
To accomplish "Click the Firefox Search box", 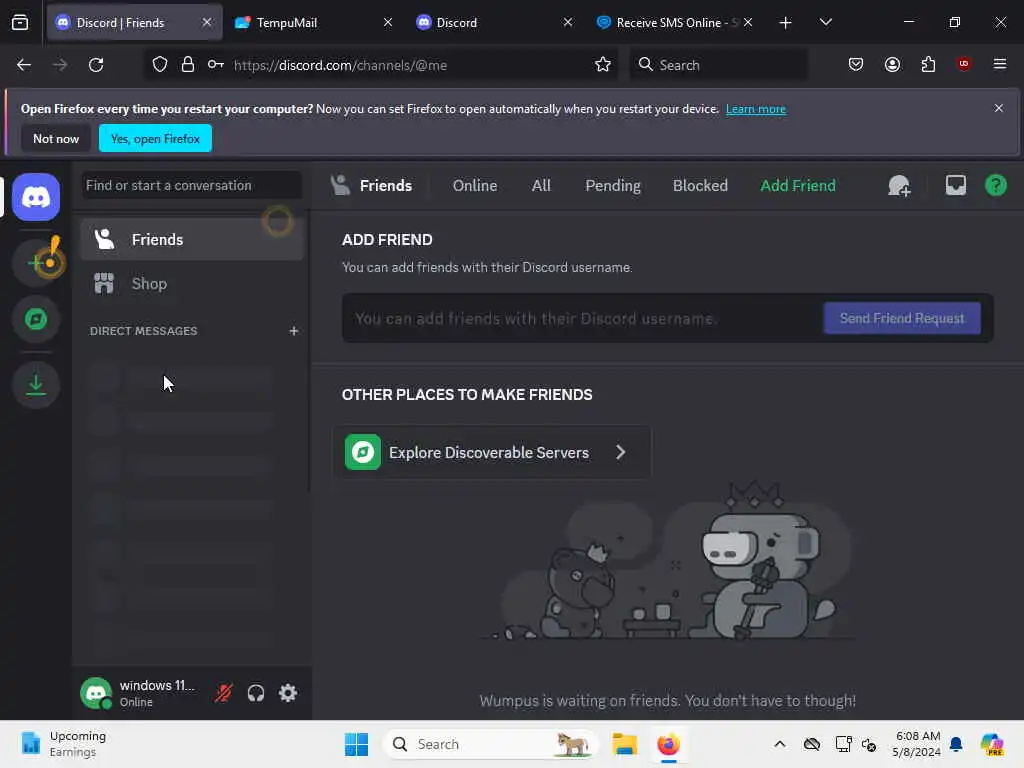I will click(718, 65).
